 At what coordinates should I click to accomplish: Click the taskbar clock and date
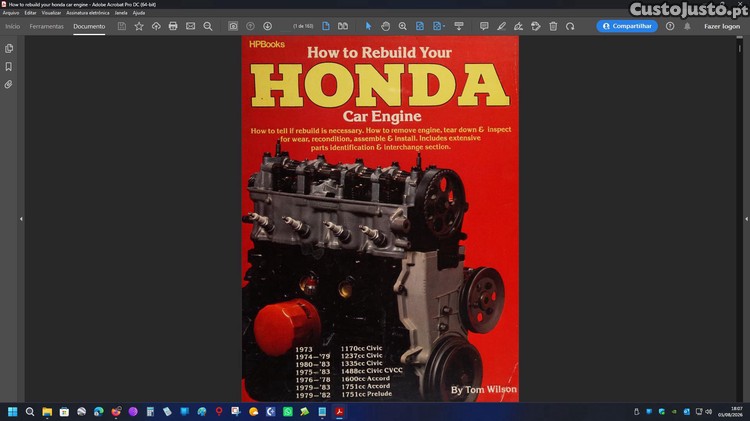coord(730,411)
